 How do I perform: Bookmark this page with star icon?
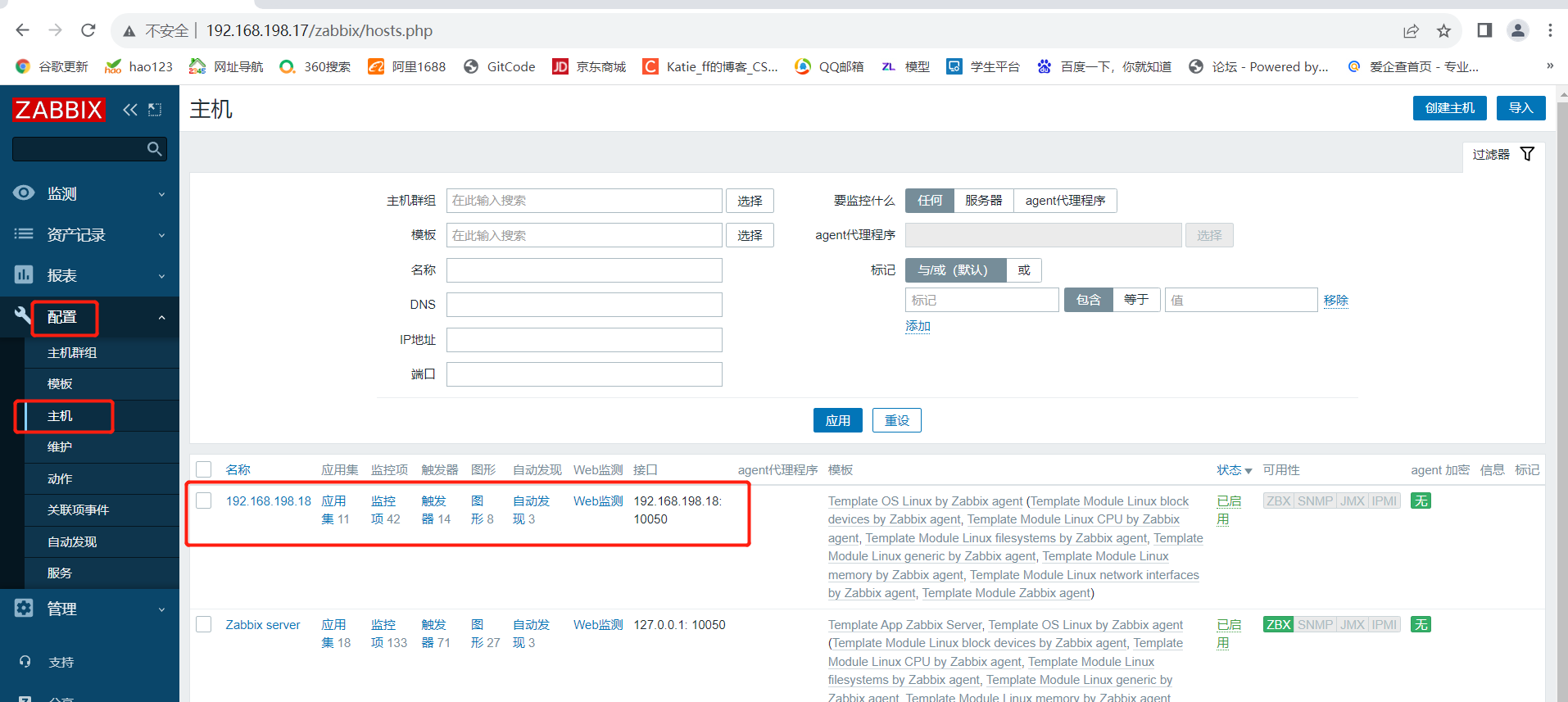coord(1443,31)
